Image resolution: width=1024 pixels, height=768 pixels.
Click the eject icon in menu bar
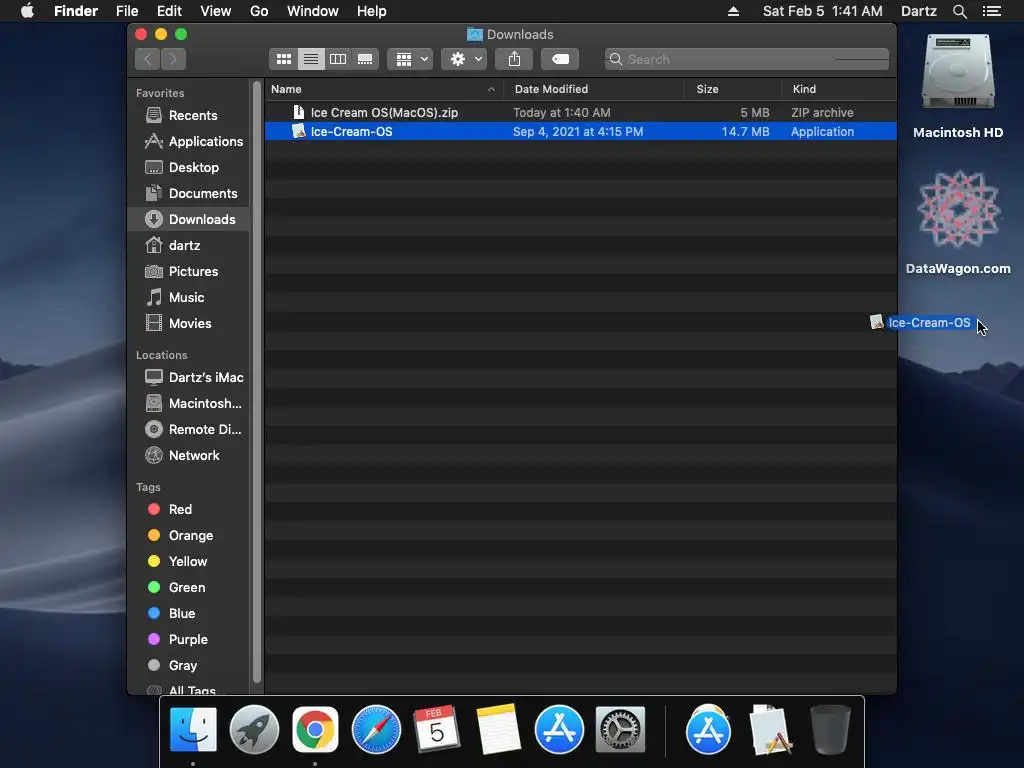click(733, 11)
